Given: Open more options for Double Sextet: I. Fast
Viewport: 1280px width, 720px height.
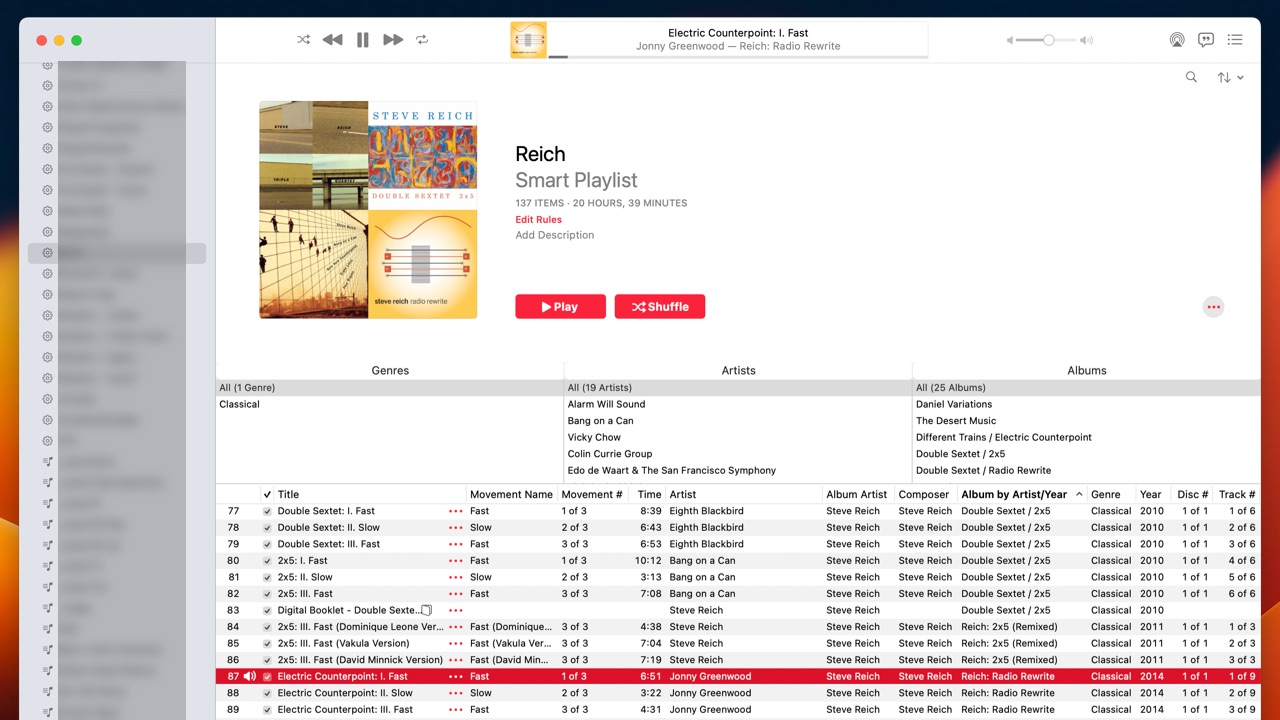Looking at the screenshot, I should coord(456,511).
